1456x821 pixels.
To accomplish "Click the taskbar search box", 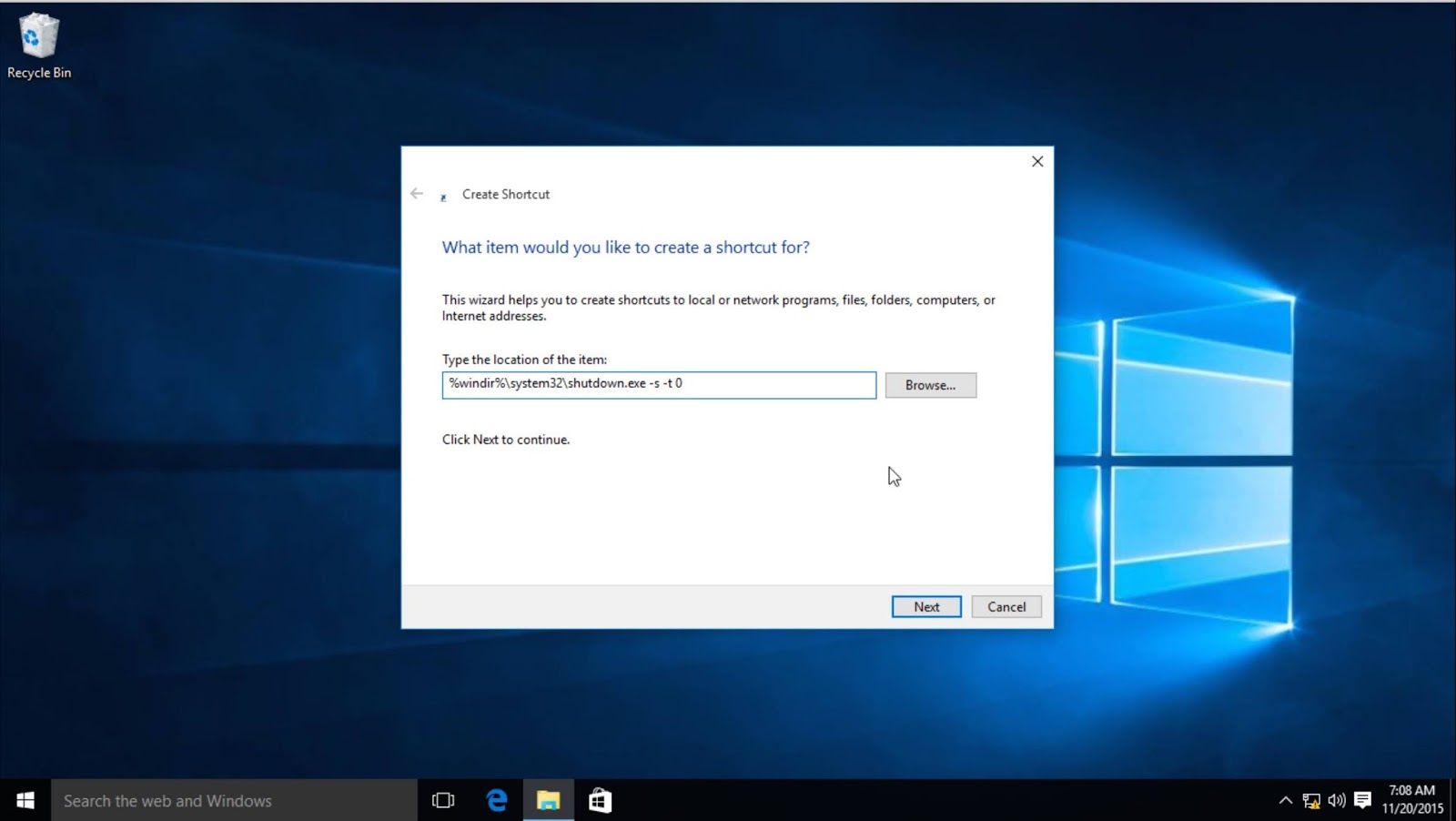I will point(227,800).
